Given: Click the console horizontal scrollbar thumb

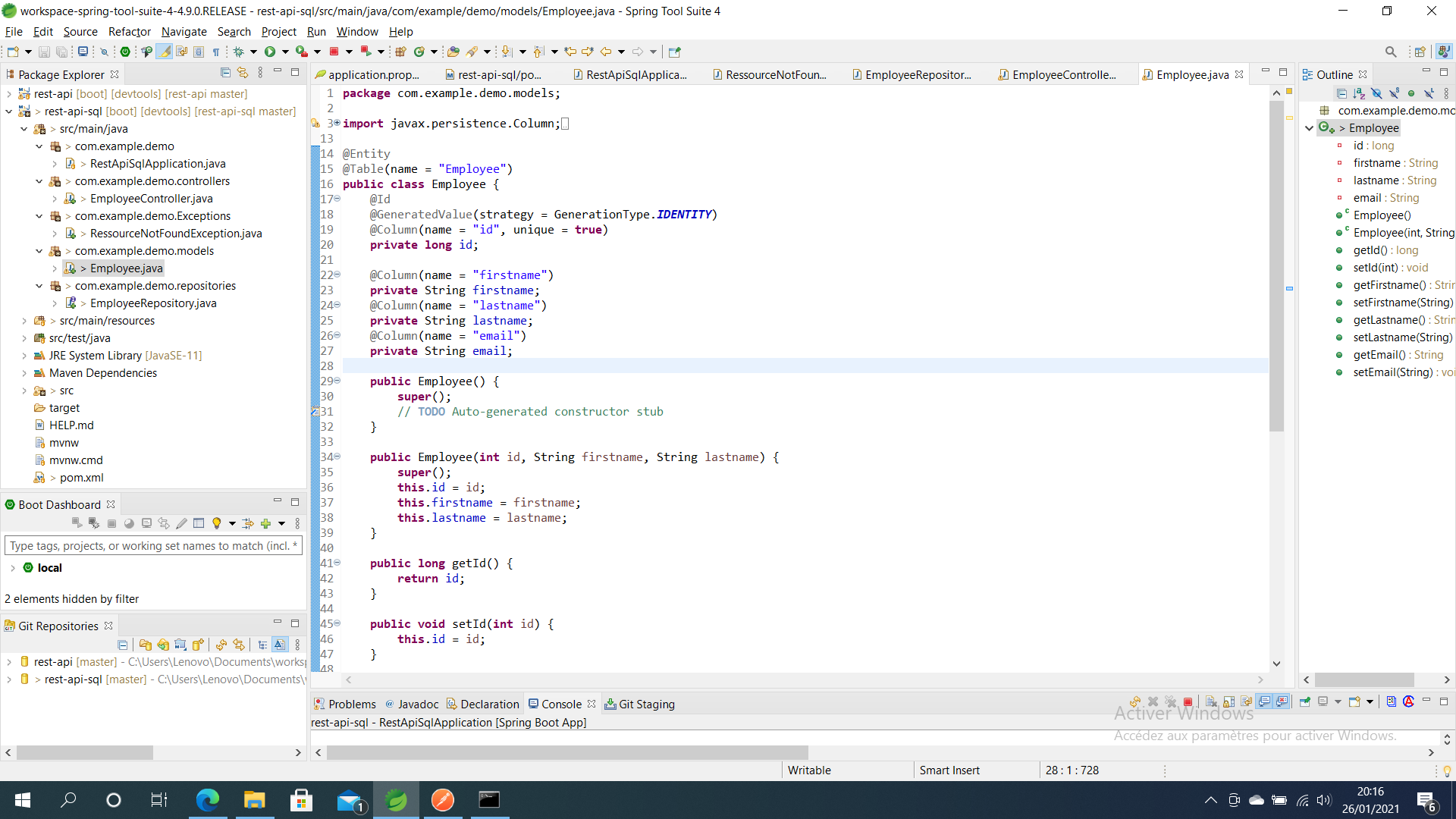Looking at the screenshot, I should (x=567, y=752).
